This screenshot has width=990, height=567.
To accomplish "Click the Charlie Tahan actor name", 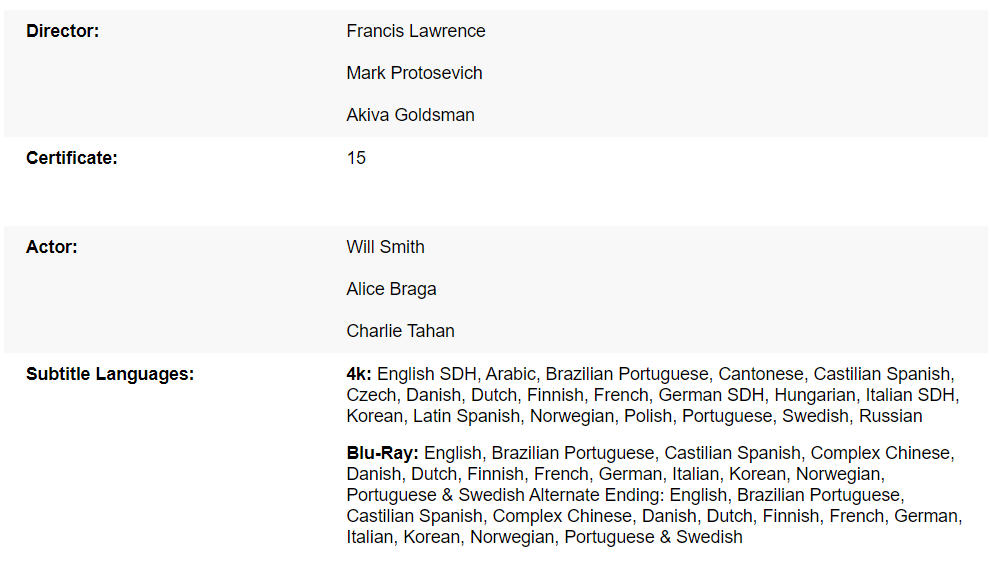I will (400, 331).
